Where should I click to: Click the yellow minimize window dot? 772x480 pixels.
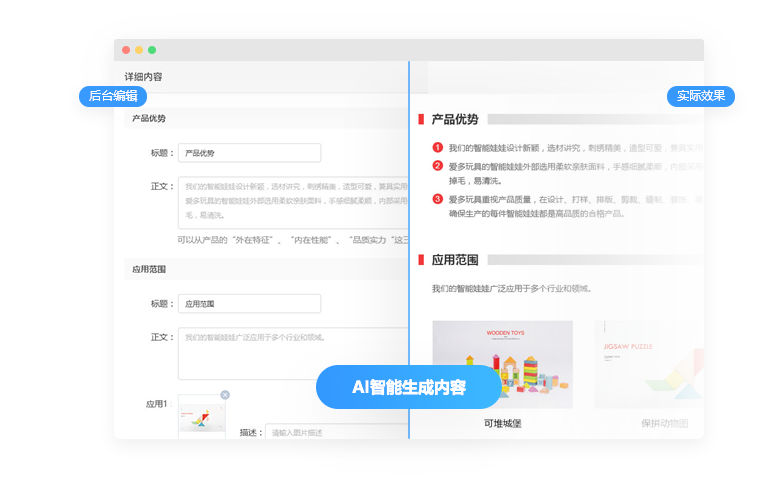(x=139, y=50)
